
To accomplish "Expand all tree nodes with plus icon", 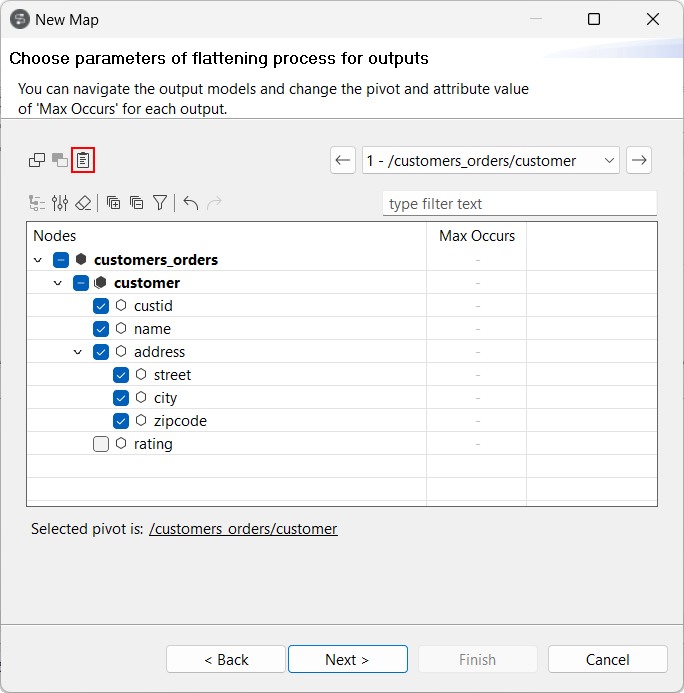I will pos(113,203).
